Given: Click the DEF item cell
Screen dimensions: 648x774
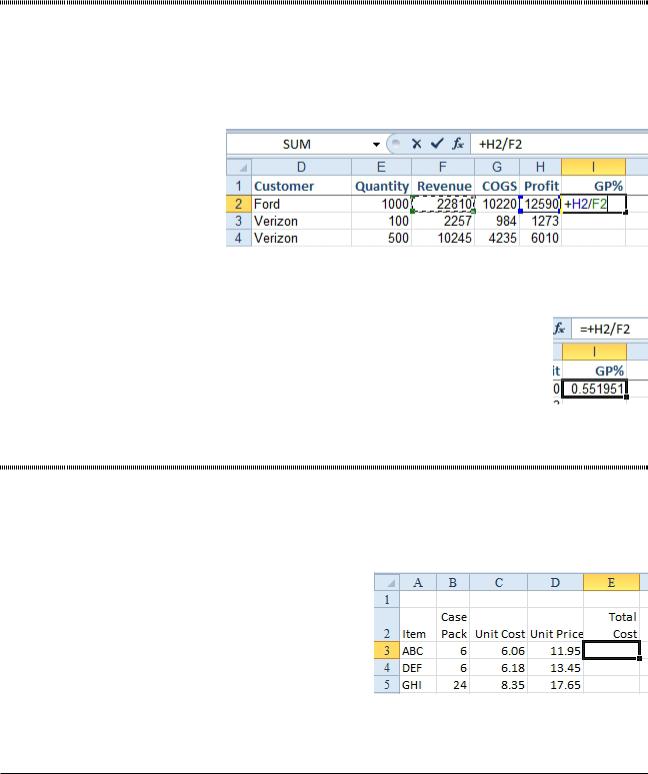Looking at the screenshot, I should 418,668.
